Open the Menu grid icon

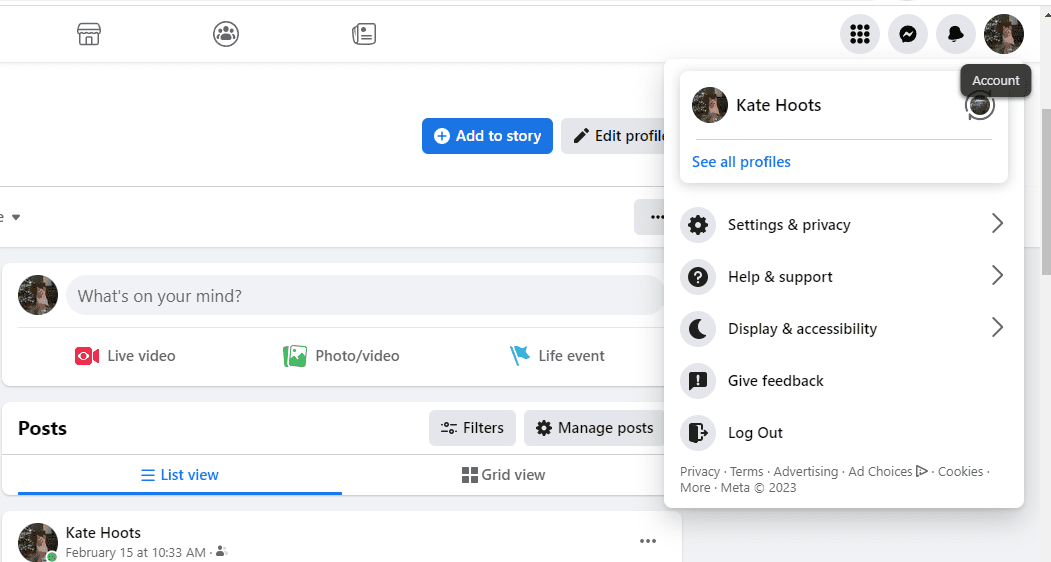point(860,34)
